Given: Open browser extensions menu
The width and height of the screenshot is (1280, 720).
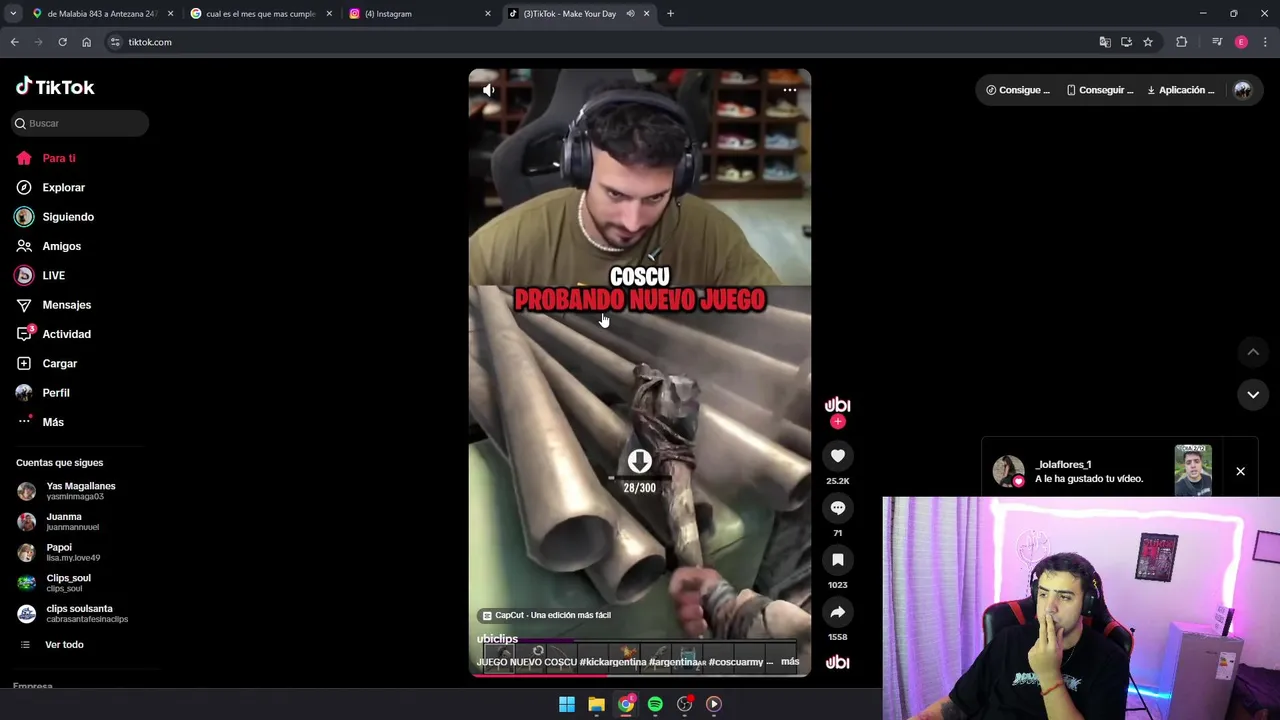Looking at the screenshot, I should tap(1181, 42).
